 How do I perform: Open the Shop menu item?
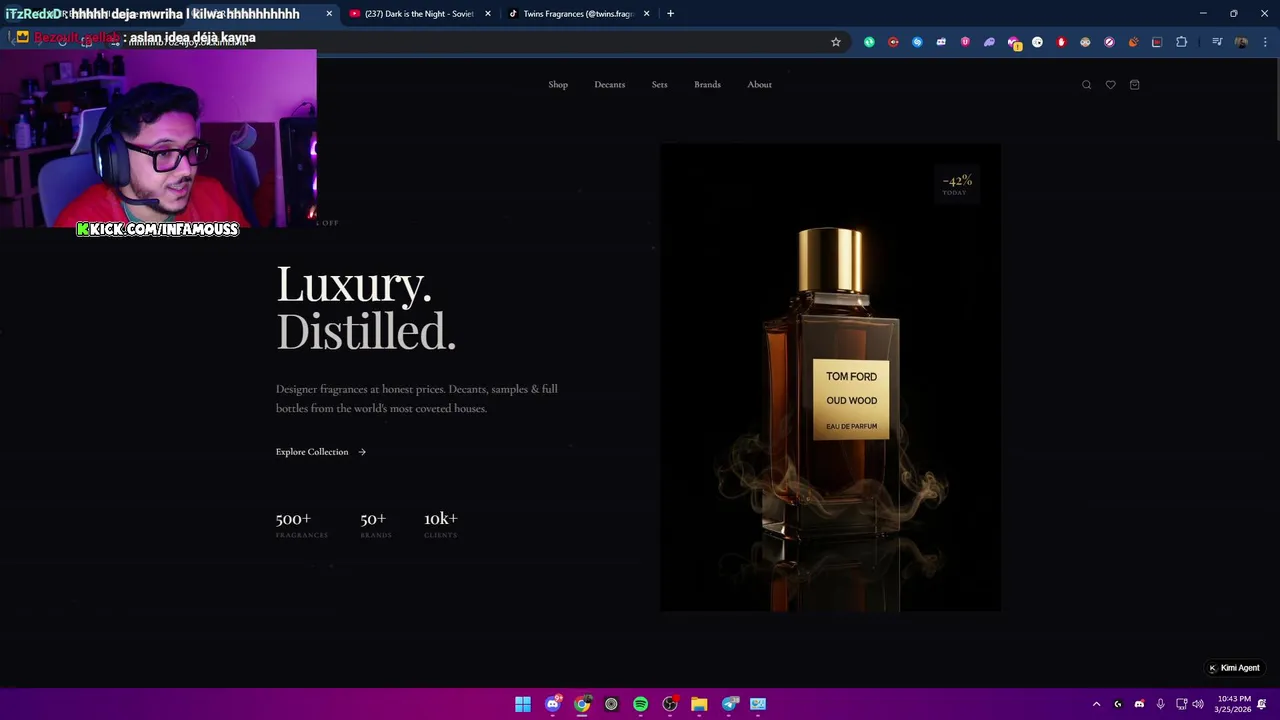coord(558,85)
